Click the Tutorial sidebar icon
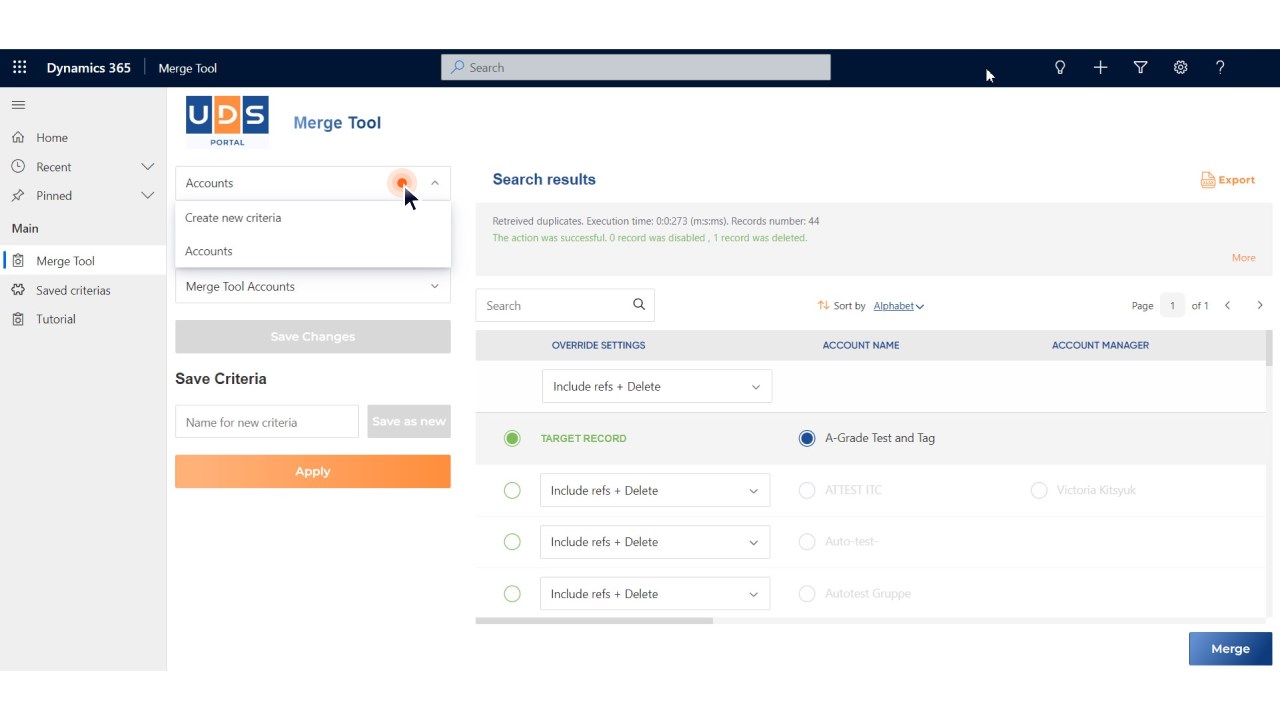The image size is (1280, 720). pyautogui.click(x=18, y=319)
